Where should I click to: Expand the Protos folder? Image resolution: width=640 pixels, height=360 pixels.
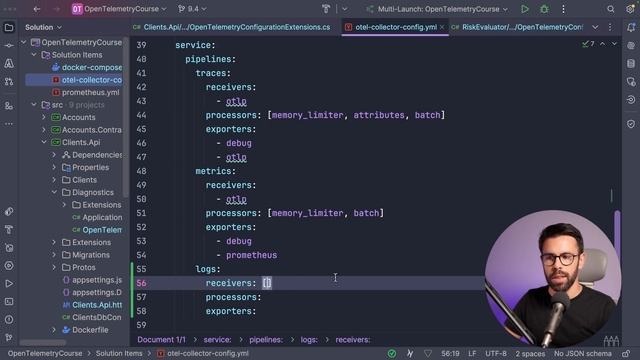pyautogui.click(x=54, y=268)
